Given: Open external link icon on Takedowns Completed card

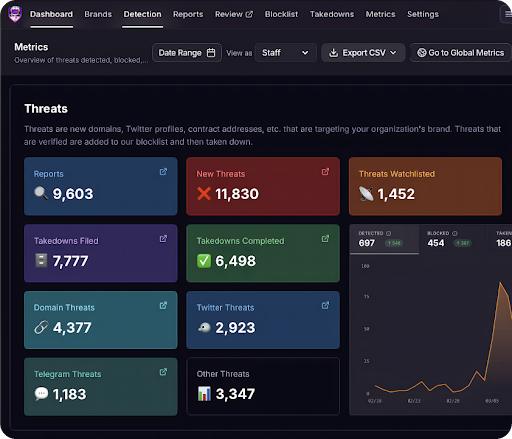Looking at the screenshot, I should pyautogui.click(x=325, y=239).
